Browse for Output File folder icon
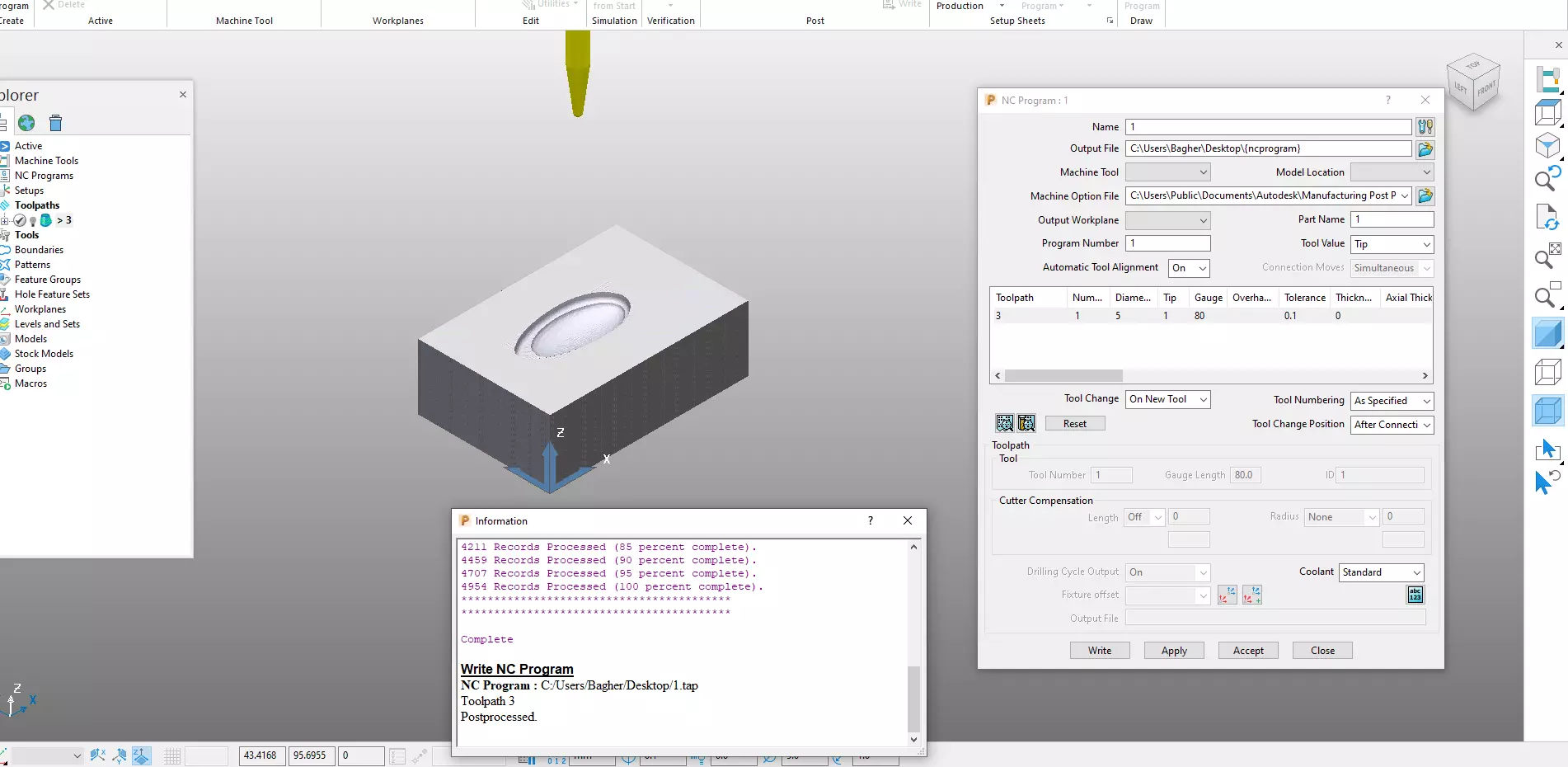 pyautogui.click(x=1425, y=149)
